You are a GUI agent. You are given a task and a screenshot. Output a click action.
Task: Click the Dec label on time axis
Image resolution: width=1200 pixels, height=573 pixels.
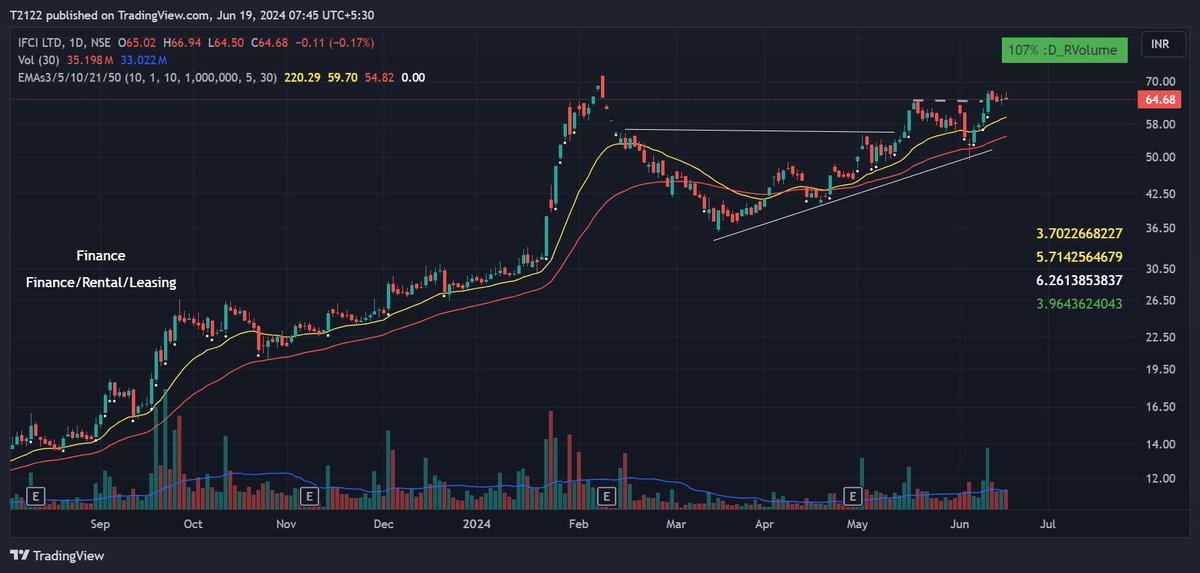tap(384, 523)
